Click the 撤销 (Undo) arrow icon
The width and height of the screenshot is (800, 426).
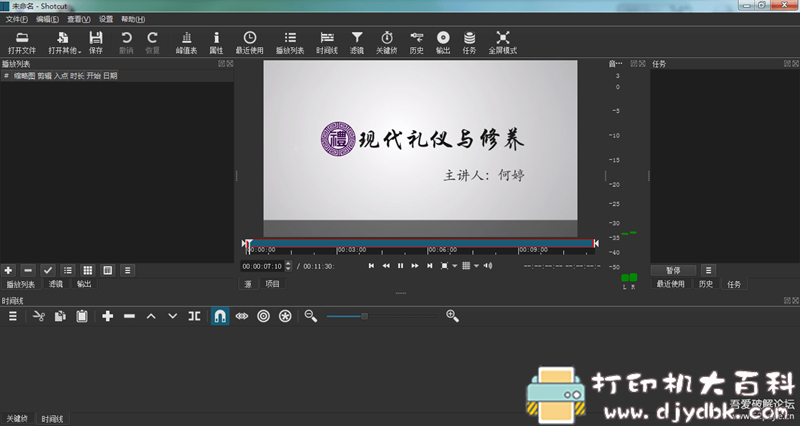point(126,42)
